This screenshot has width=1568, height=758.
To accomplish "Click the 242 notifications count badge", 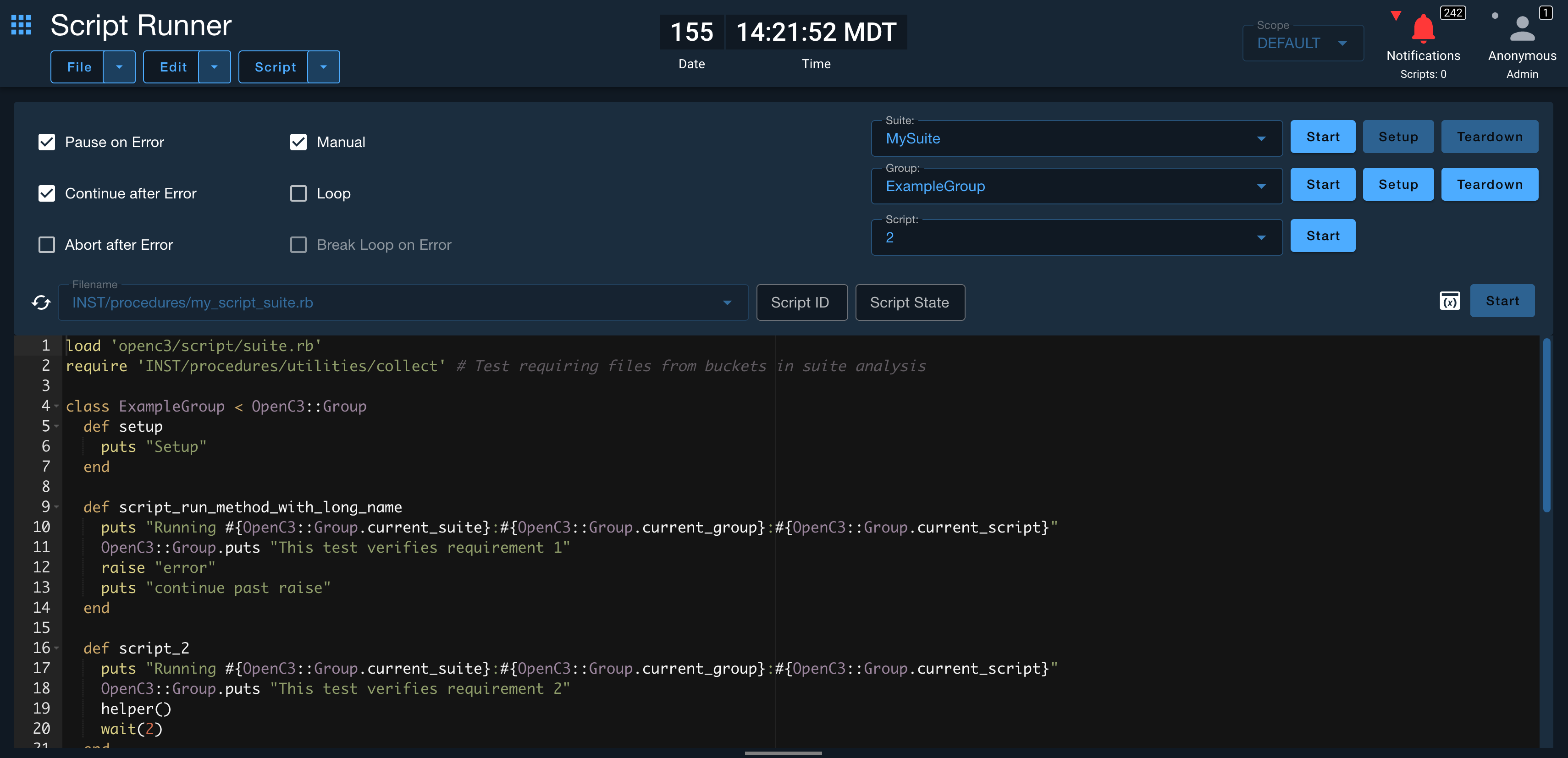I will pyautogui.click(x=1453, y=13).
